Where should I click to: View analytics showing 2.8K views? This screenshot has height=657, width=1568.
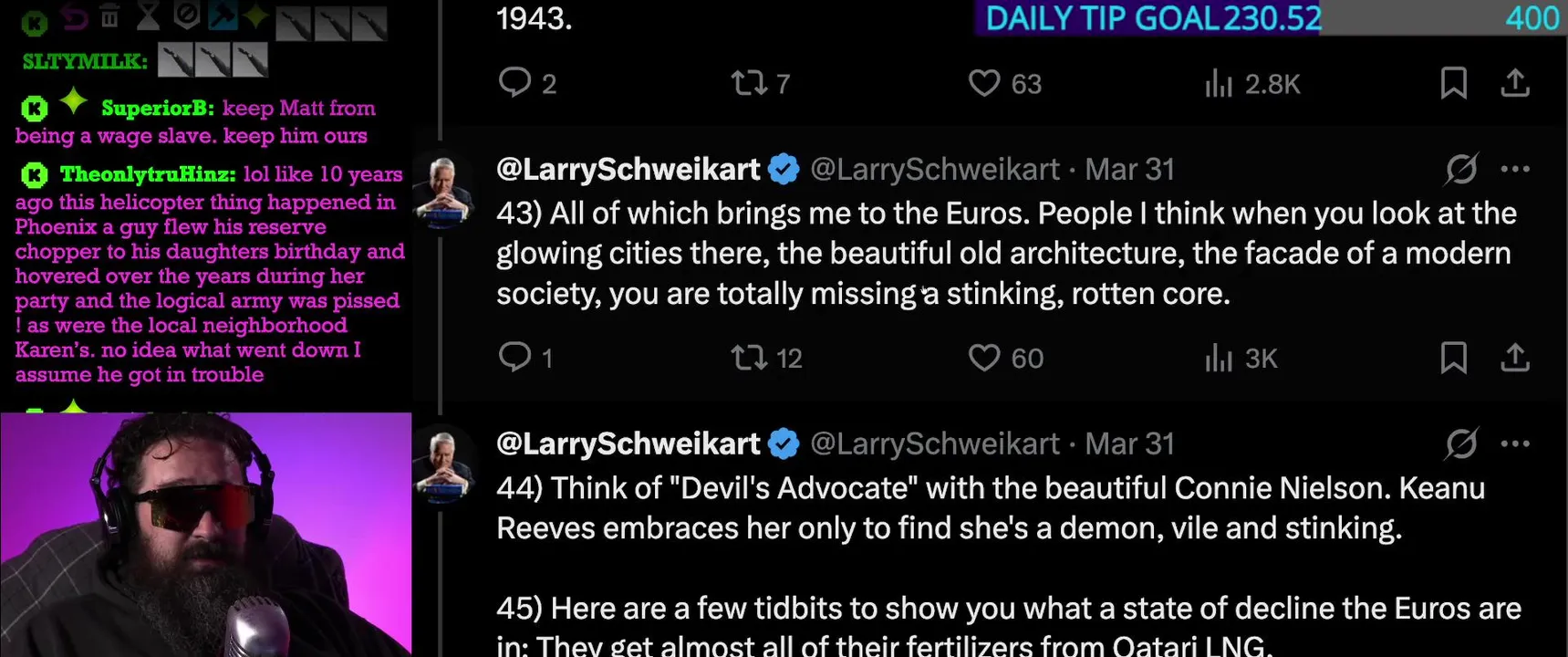pos(1251,83)
